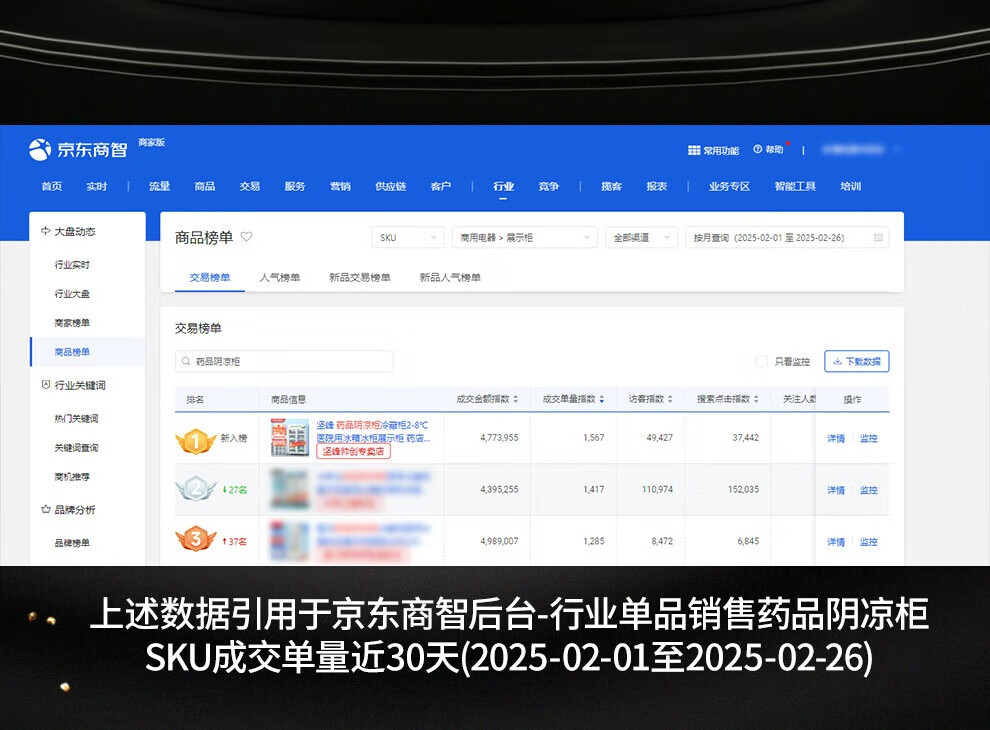The width and height of the screenshot is (990, 730).
Task: Click the 下载数据 button
Action: pos(856,361)
